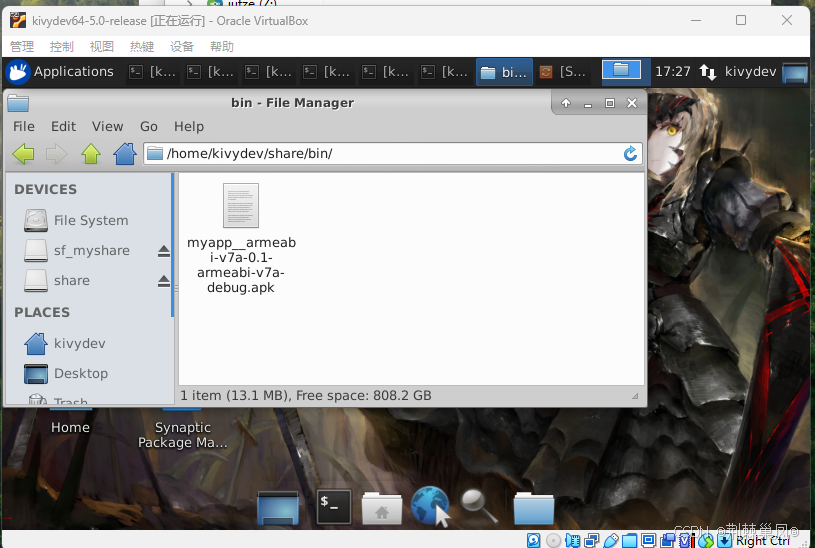This screenshot has width=815, height=548.
Task: Go to parent folder with up arrow
Action: (x=91, y=154)
